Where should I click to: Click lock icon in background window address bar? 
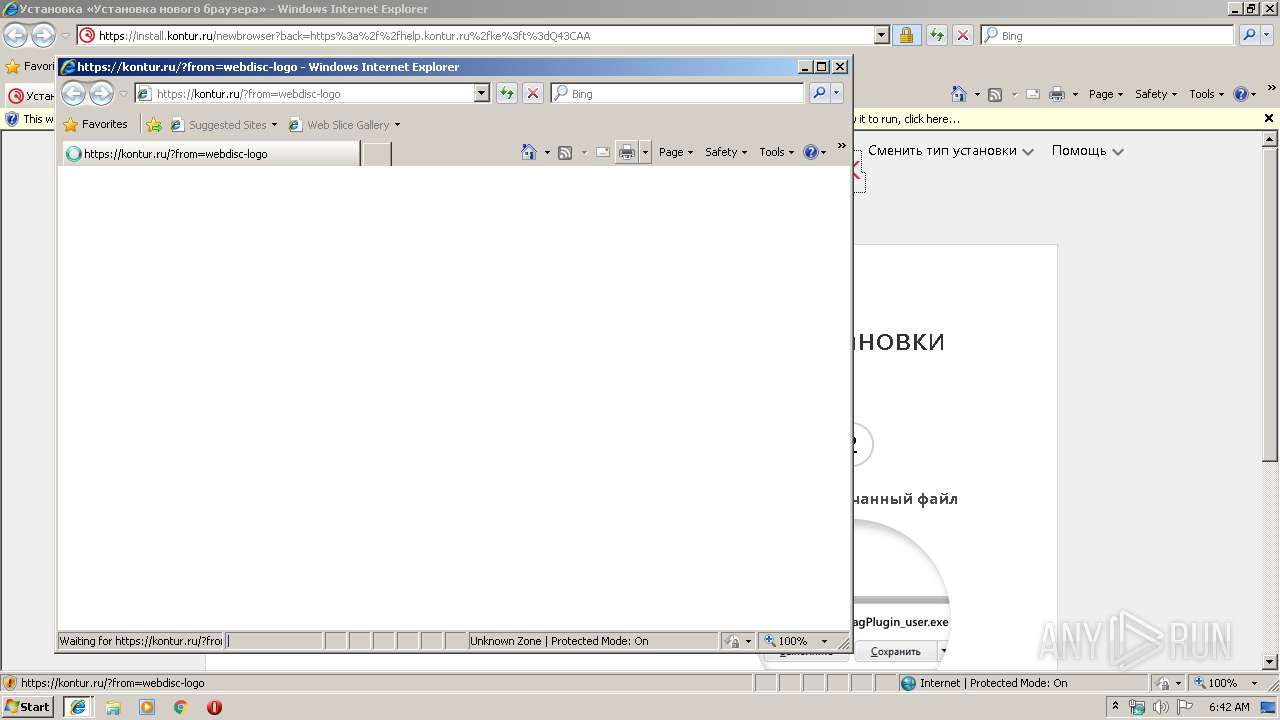pos(906,35)
